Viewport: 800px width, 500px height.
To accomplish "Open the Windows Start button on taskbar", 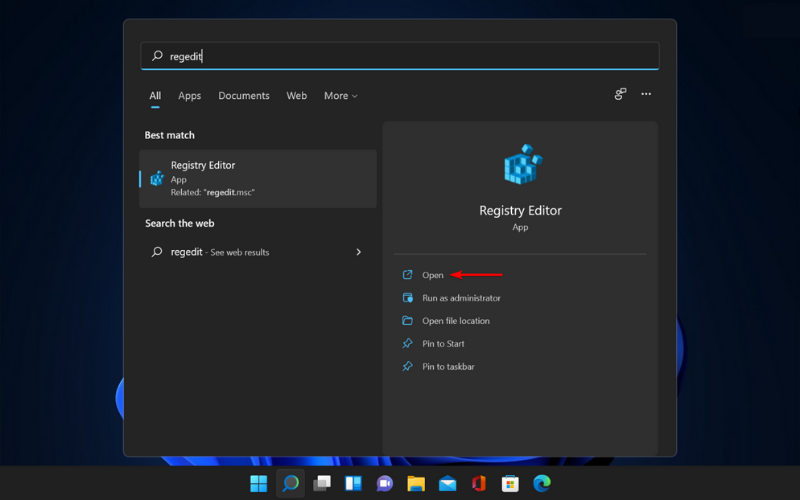I will 258,483.
